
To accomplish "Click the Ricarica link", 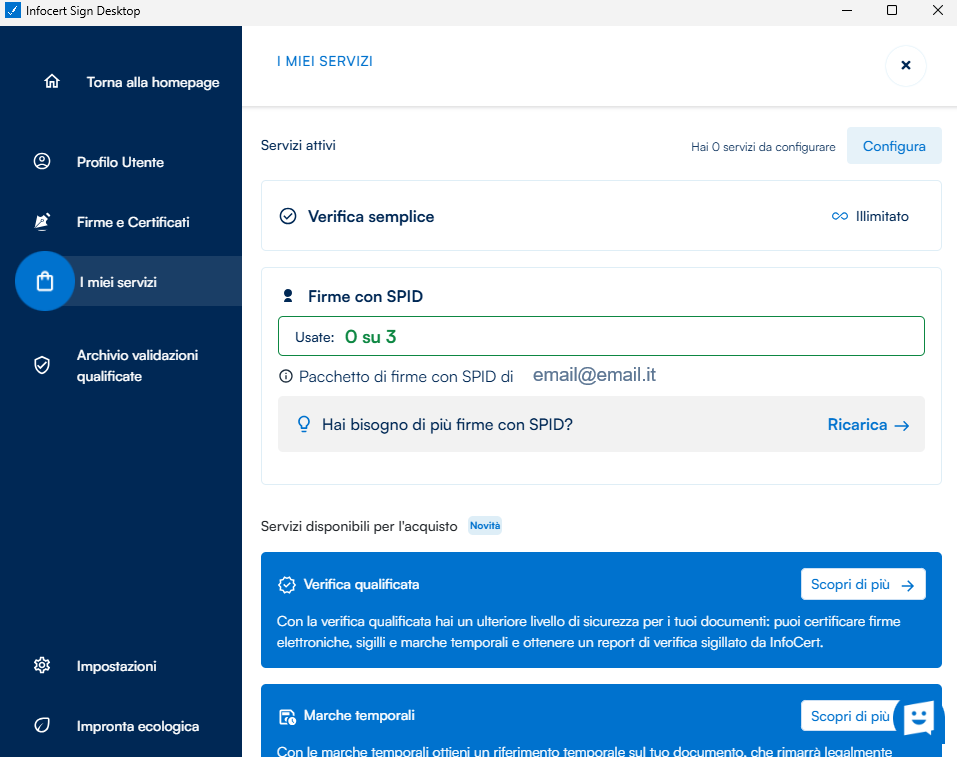I will coord(857,424).
